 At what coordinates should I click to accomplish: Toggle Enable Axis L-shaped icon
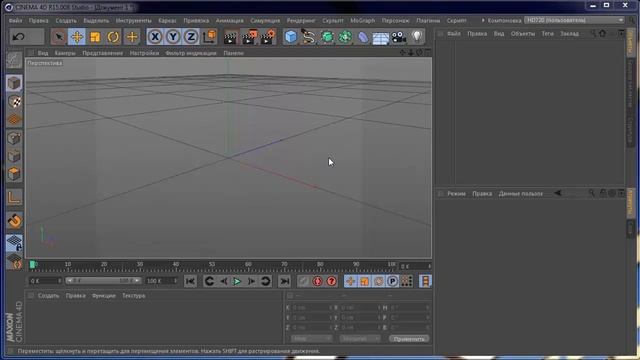click(x=14, y=198)
